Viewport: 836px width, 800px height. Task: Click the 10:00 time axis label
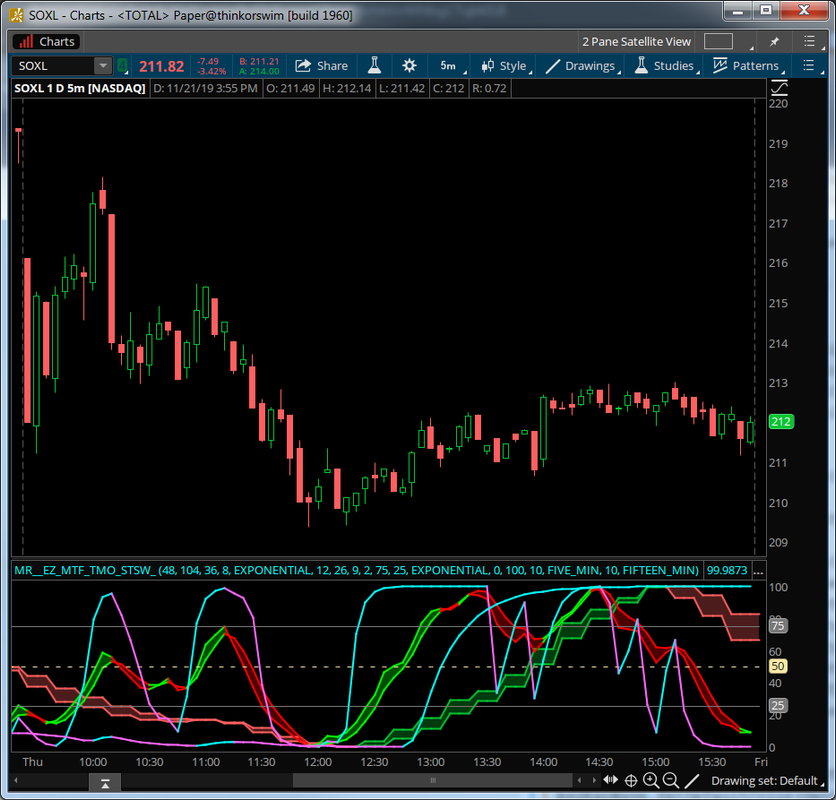[x=93, y=762]
